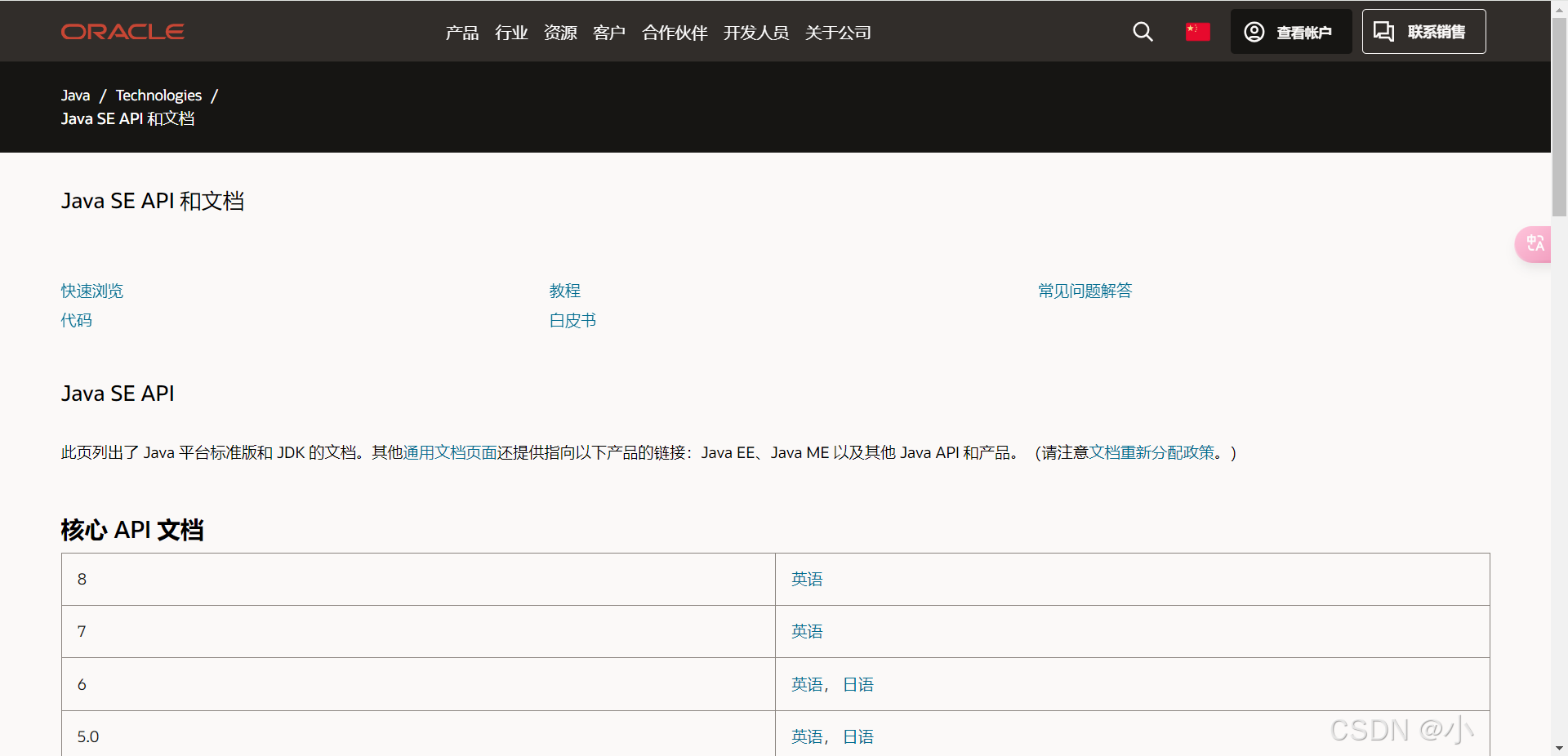
Task: Click 白皮书 link
Action: tap(572, 320)
